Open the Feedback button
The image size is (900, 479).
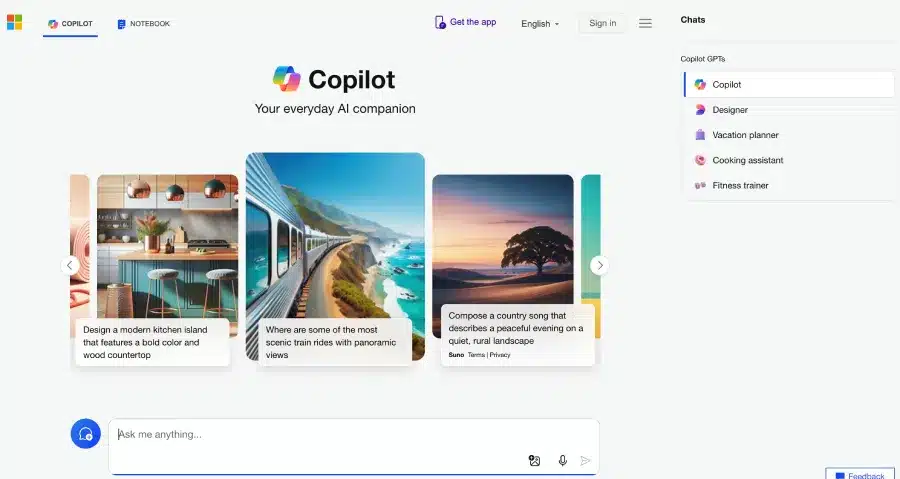[860, 474]
